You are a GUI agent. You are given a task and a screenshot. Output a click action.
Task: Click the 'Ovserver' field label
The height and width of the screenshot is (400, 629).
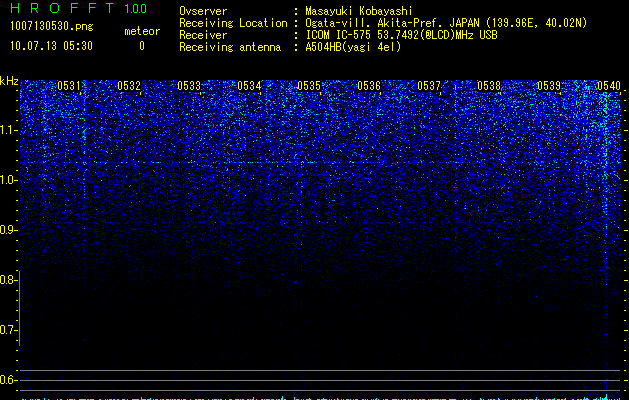pyautogui.click(x=203, y=11)
